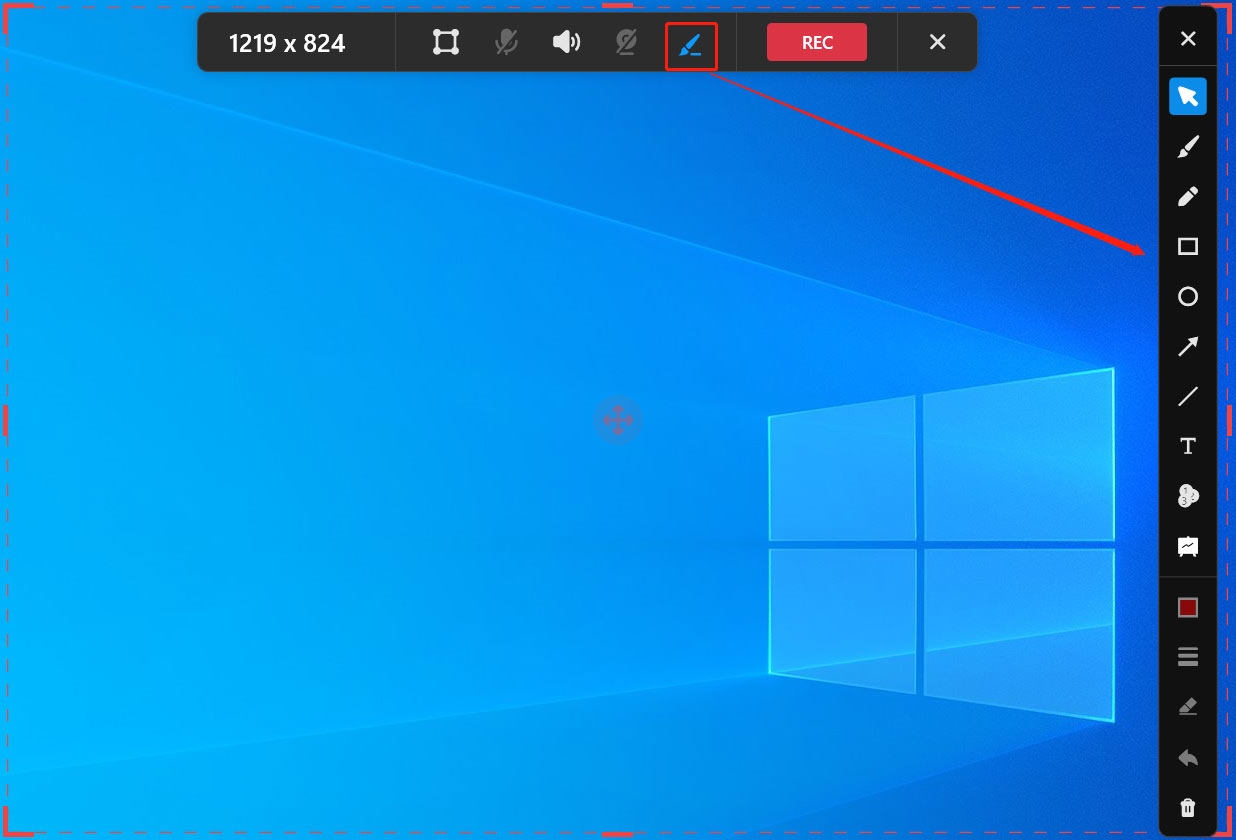Select the Arrow annotation tool
The height and width of the screenshot is (840, 1236).
(x=1188, y=346)
